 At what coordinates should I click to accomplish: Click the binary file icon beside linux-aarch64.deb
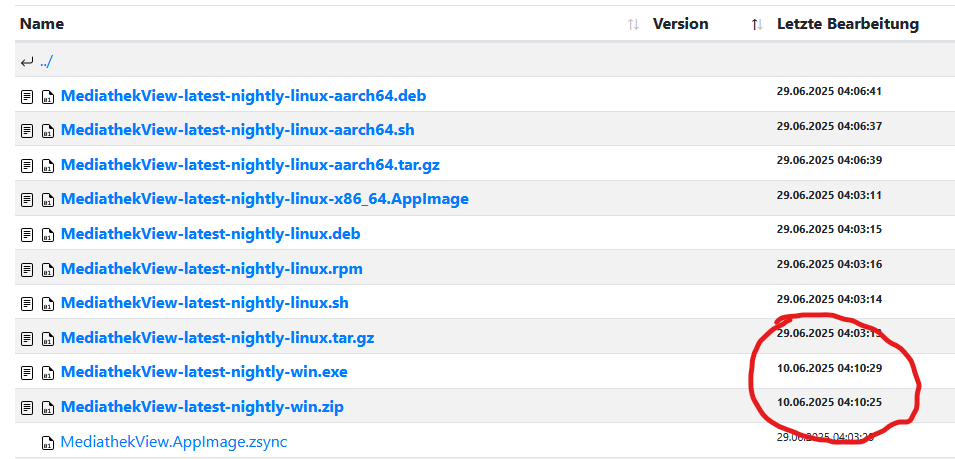[x=47, y=97]
